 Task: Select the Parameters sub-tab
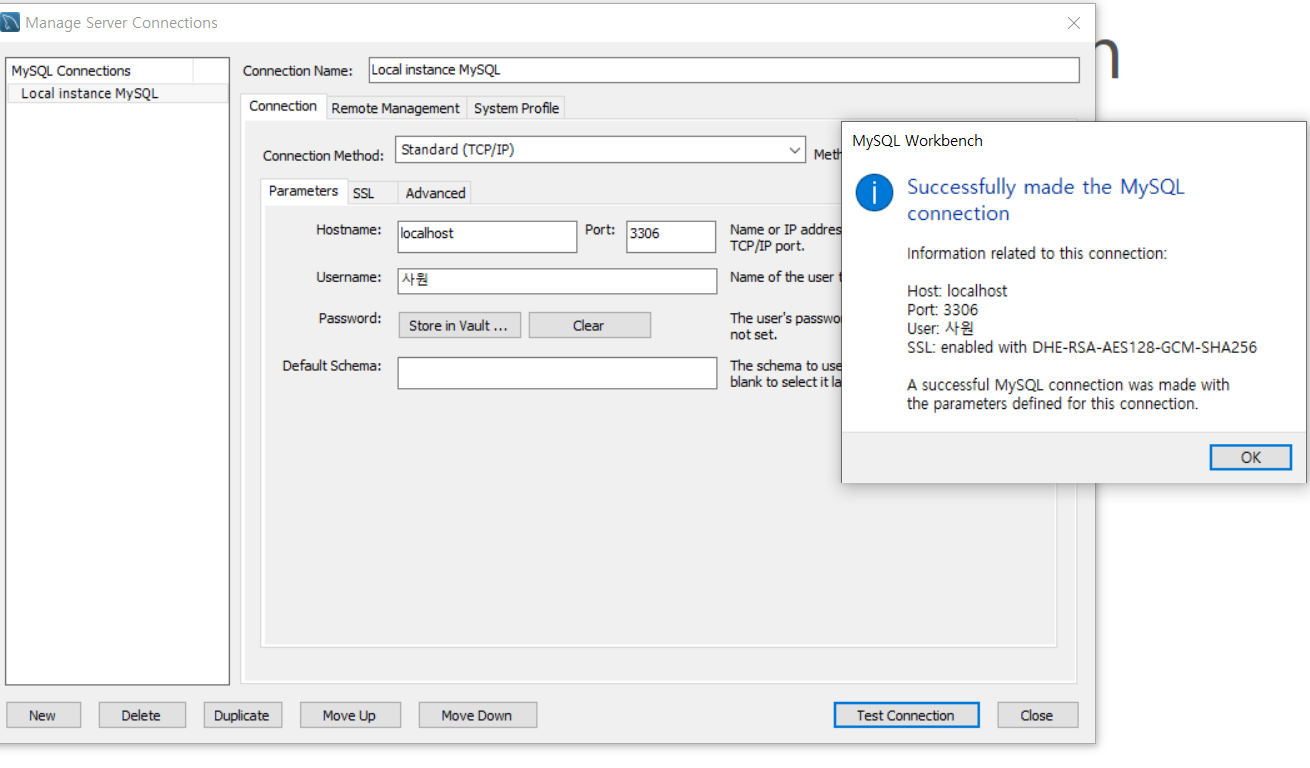(x=303, y=191)
